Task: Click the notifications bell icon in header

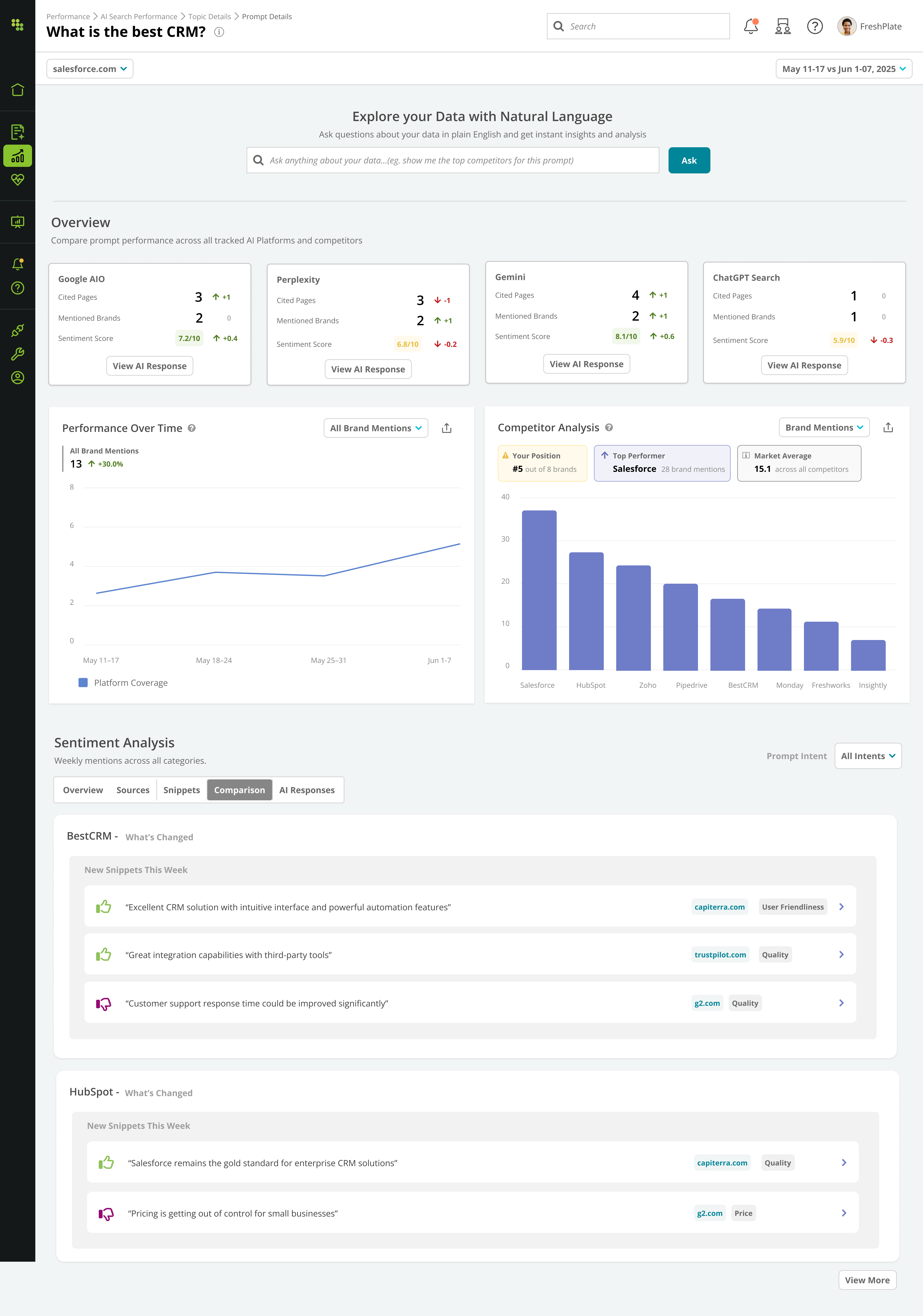Action: pos(751,26)
